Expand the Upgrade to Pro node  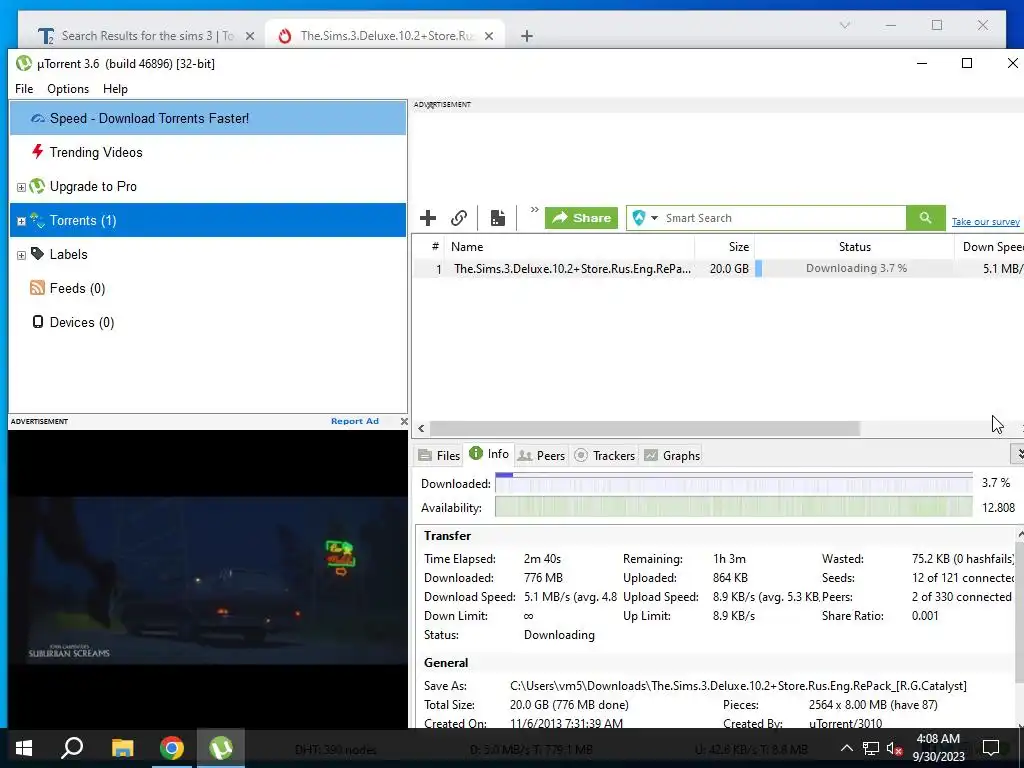pos(21,187)
